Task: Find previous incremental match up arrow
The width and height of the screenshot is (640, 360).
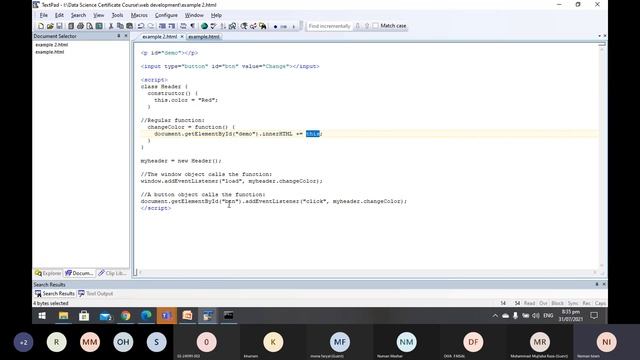Action: 367,26
